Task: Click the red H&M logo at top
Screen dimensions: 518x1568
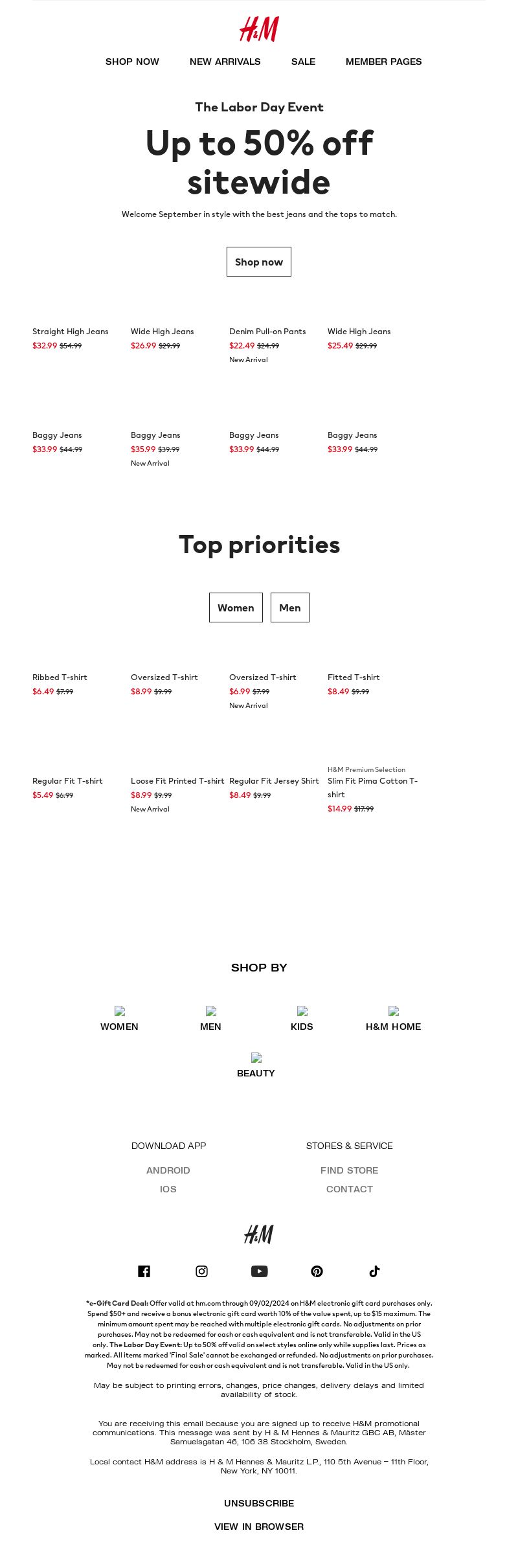Action: [259, 29]
